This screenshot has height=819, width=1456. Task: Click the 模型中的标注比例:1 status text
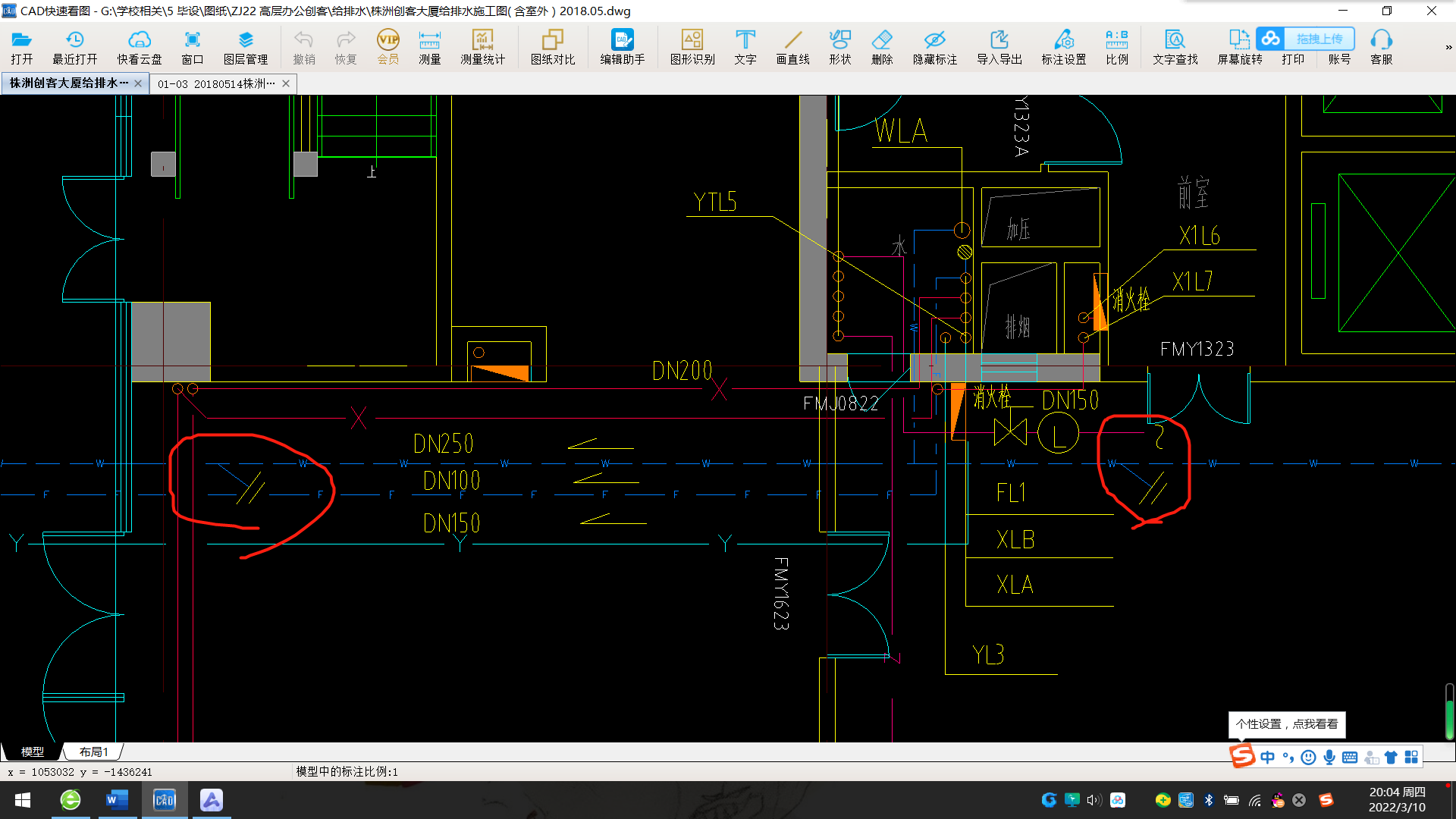coord(347,771)
